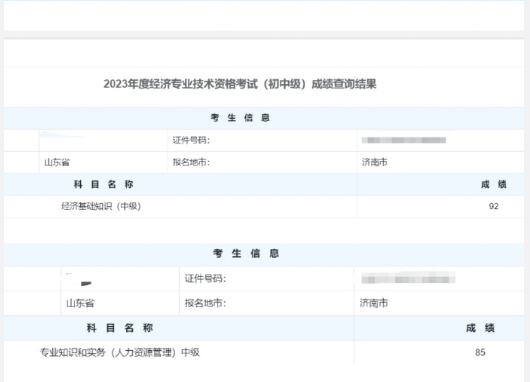Select the '报名地市:' label in the second table
The height and width of the screenshot is (382, 530).
point(205,303)
